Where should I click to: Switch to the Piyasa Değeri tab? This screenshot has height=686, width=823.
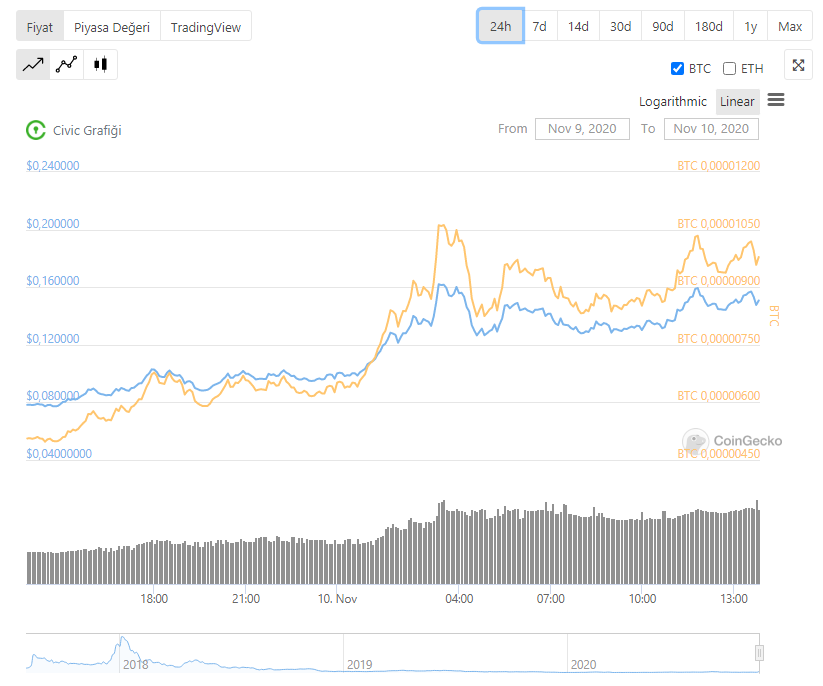[112, 27]
